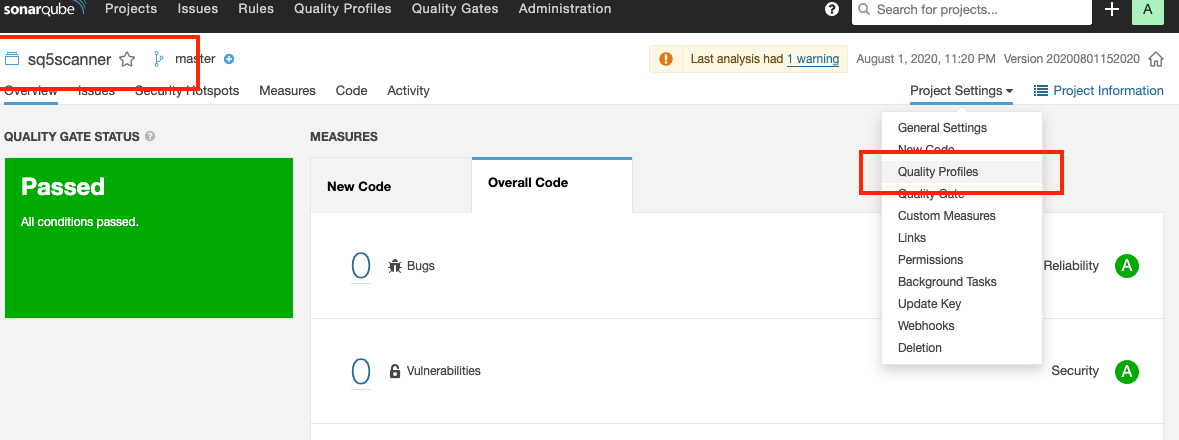Click the Quality Gate Status help icon
Image resolution: width=1179 pixels, height=440 pixels.
(x=150, y=136)
